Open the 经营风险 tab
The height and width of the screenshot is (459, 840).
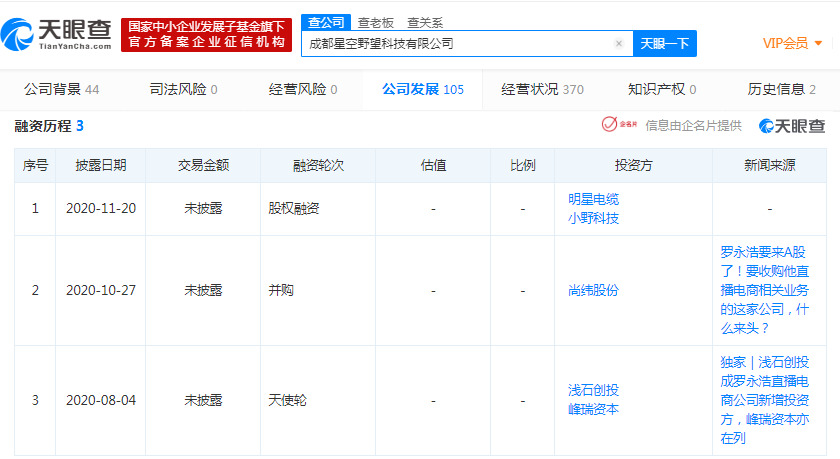tap(303, 89)
